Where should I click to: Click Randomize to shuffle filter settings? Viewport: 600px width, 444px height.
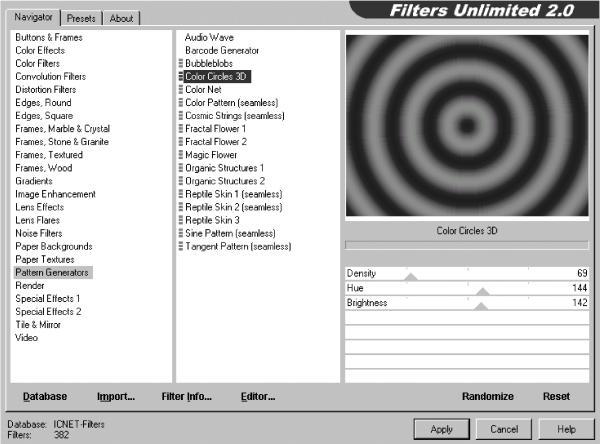click(x=488, y=396)
